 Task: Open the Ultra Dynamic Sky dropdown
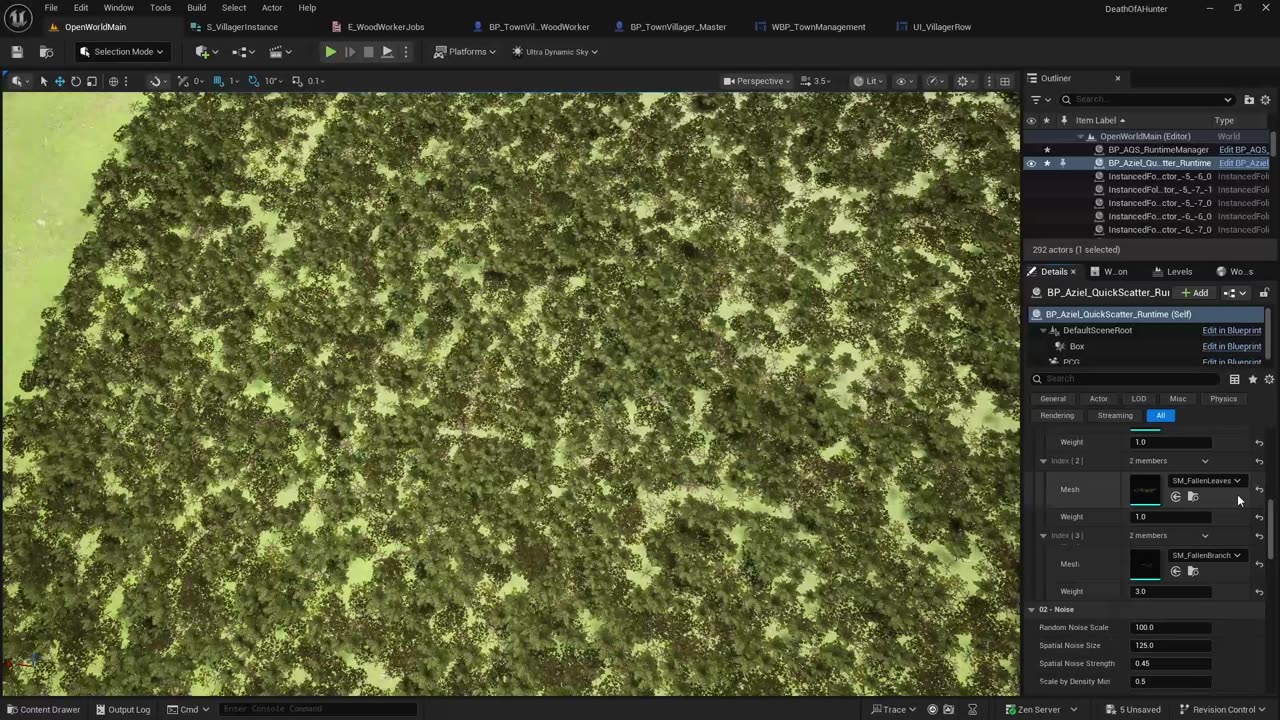coord(555,52)
